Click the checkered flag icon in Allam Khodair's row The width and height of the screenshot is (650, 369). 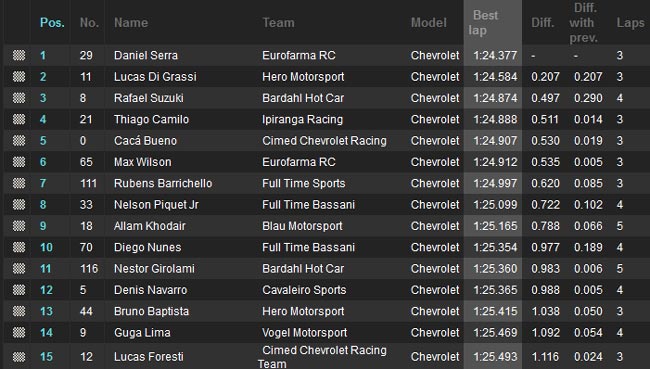[x=19, y=226]
